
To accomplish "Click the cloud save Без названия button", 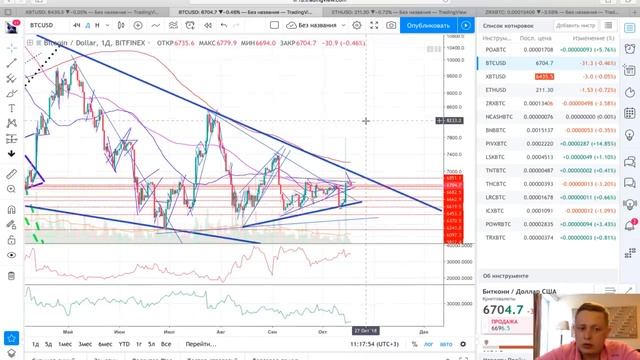I will (x=311, y=25).
